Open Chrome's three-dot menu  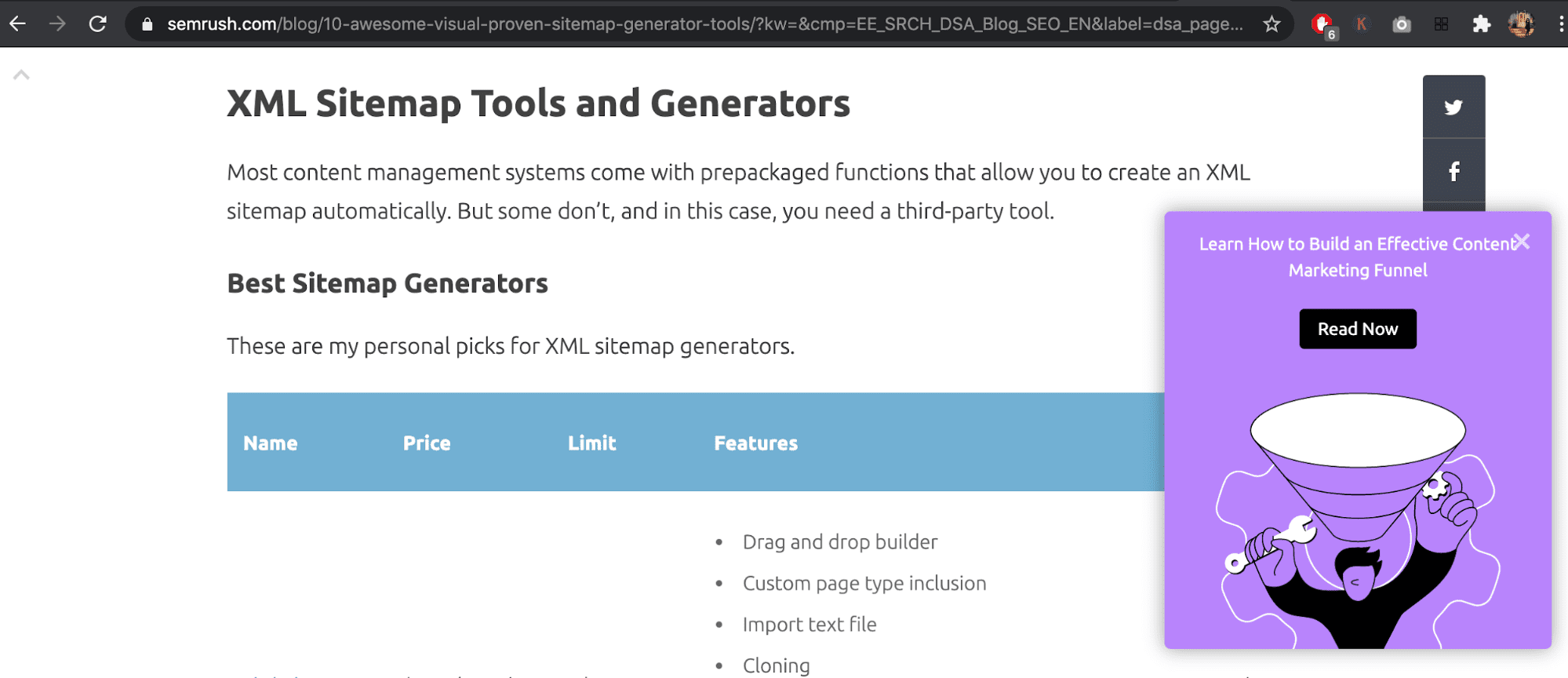pos(1560,24)
